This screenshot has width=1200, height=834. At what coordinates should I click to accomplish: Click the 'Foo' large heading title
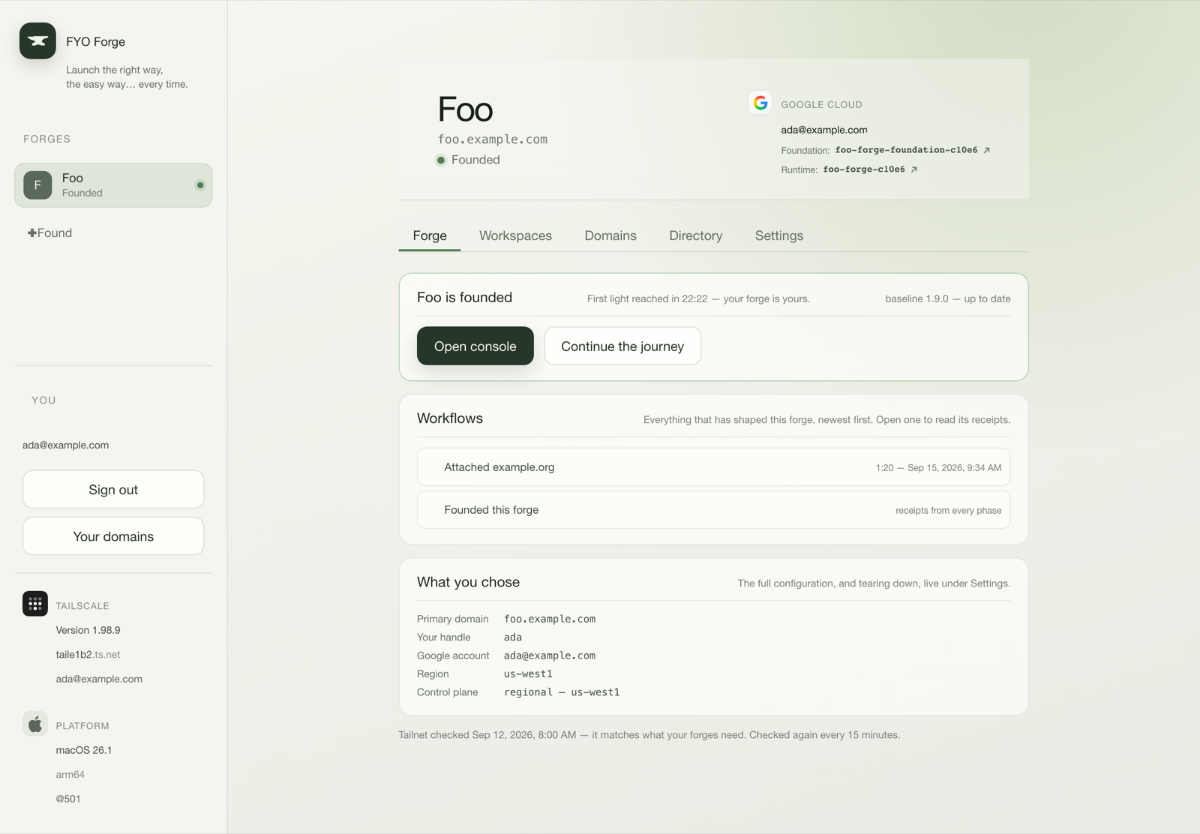point(465,109)
